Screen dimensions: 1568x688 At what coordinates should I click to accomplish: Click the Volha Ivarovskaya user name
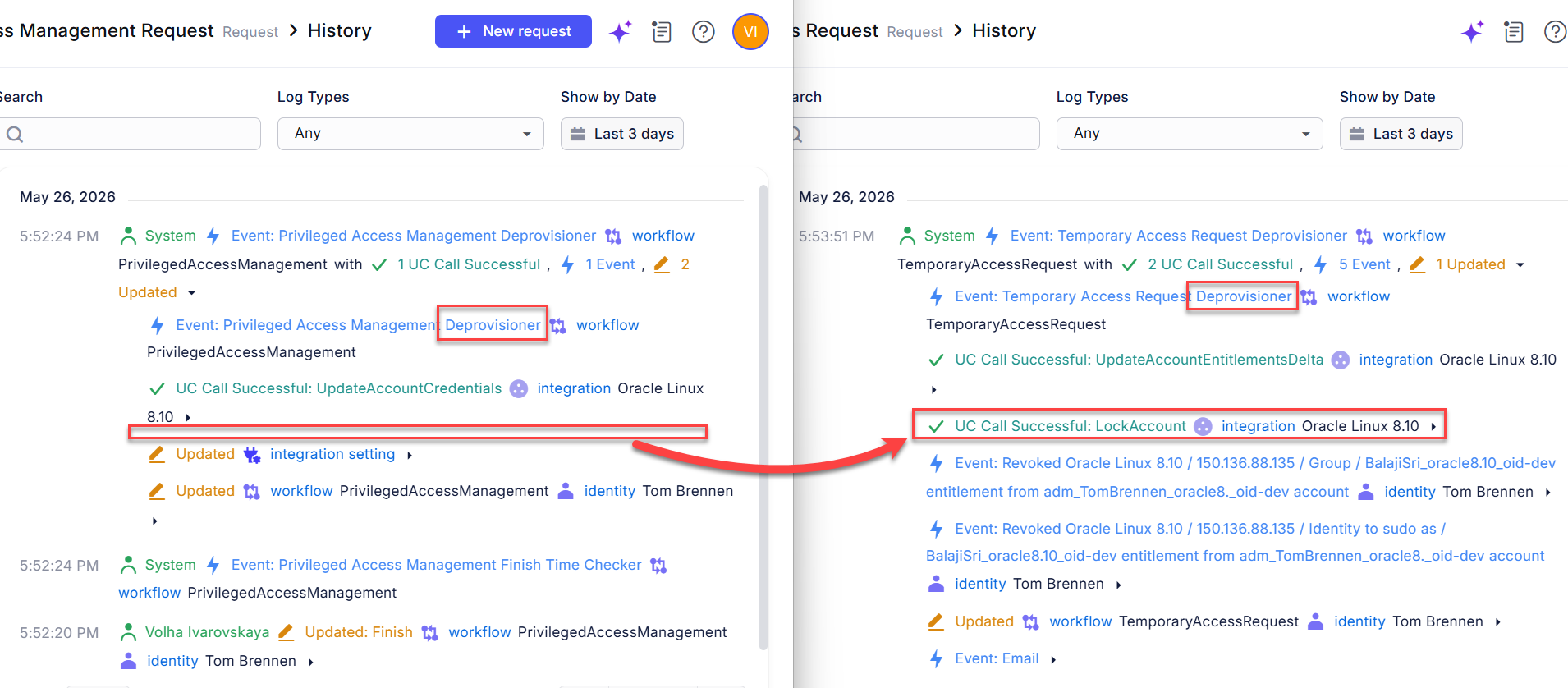[x=207, y=632]
